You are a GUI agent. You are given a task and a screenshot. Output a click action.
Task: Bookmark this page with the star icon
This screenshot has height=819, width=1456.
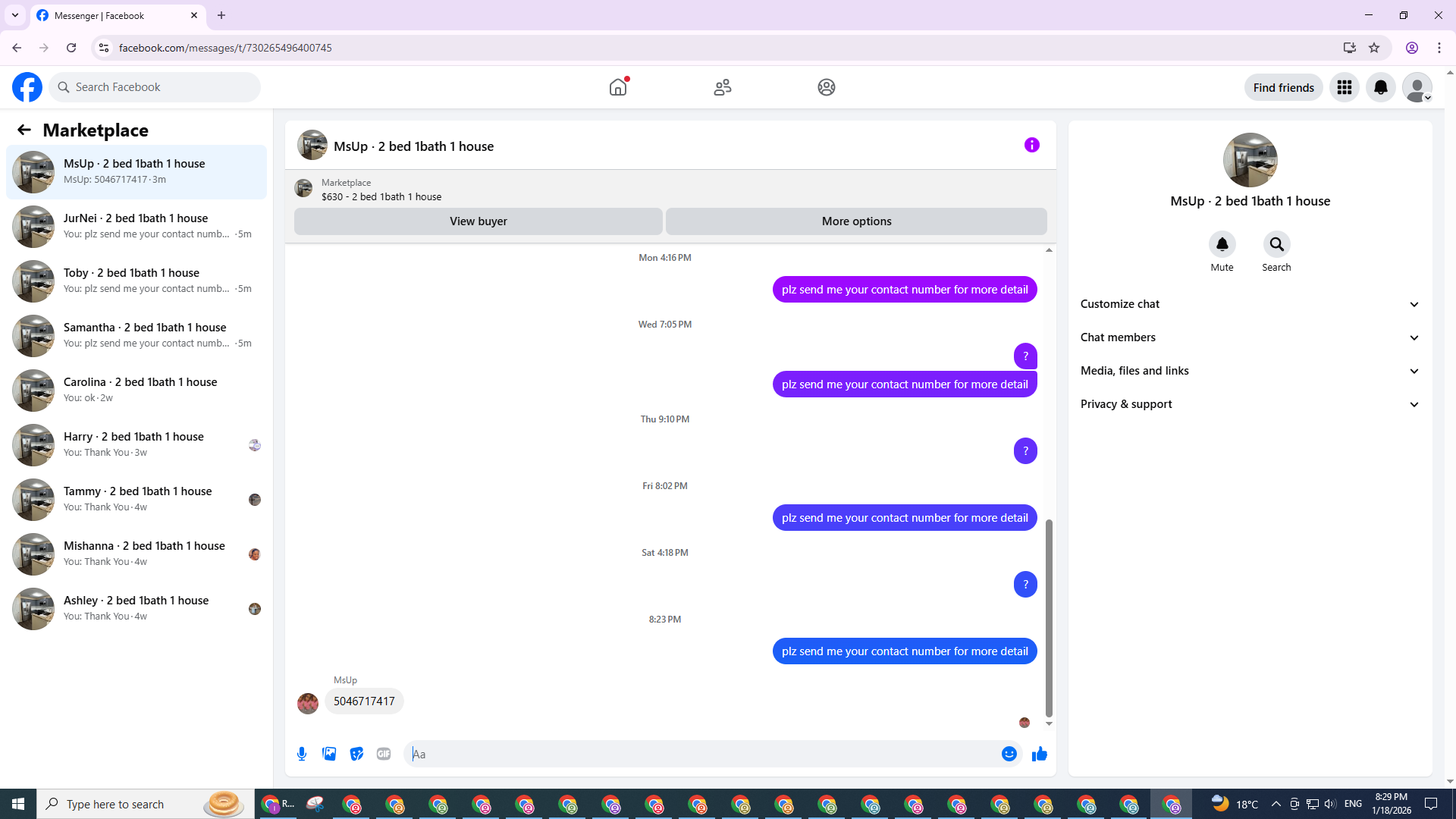[x=1374, y=48]
